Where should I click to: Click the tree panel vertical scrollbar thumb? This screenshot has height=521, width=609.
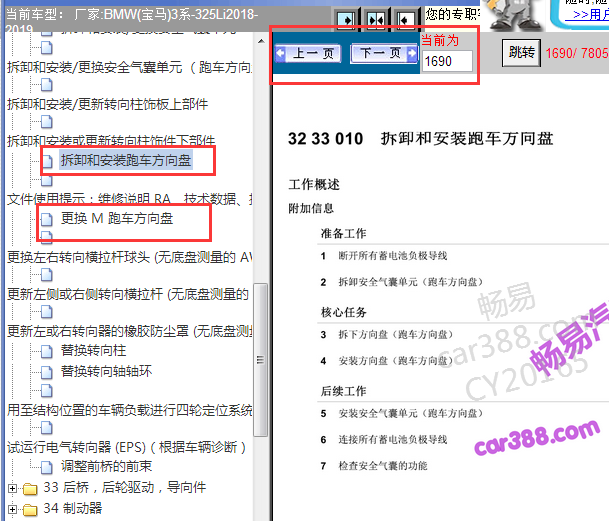pyautogui.click(x=261, y=360)
